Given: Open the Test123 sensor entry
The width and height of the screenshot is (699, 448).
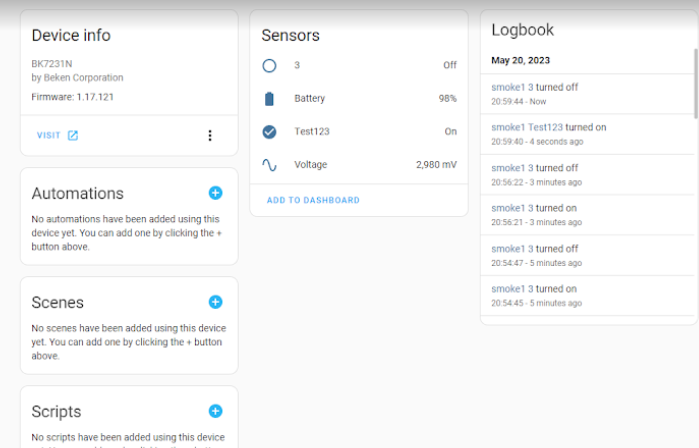Looking at the screenshot, I should 359,132.
